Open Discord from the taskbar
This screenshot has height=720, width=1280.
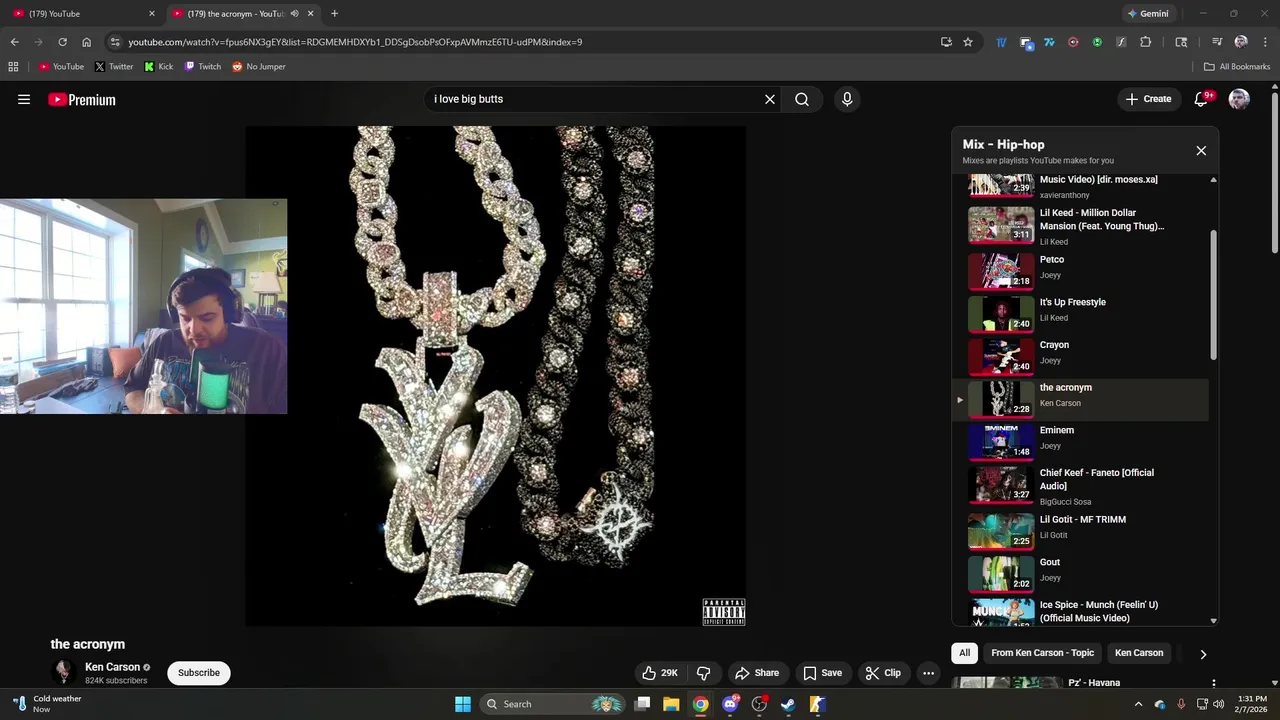point(730,704)
